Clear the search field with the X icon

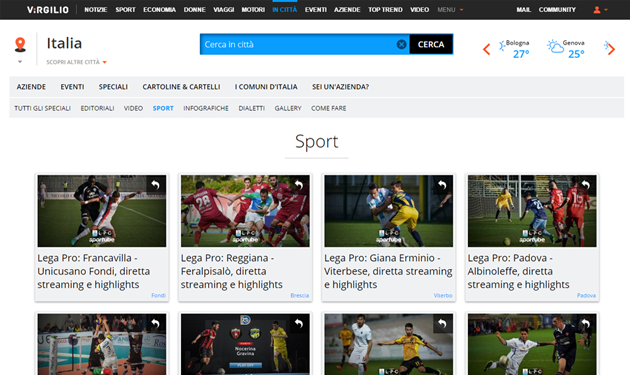[x=401, y=45]
